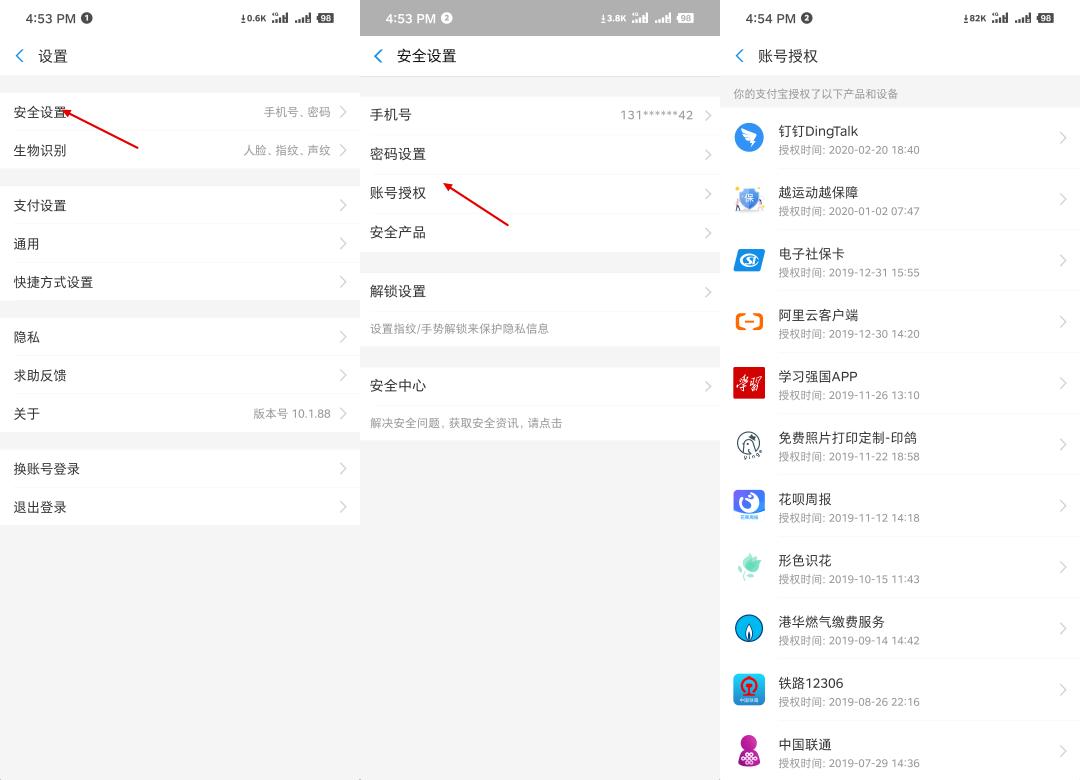Click the 港华燃气缴费服务 flame icon

(x=749, y=629)
